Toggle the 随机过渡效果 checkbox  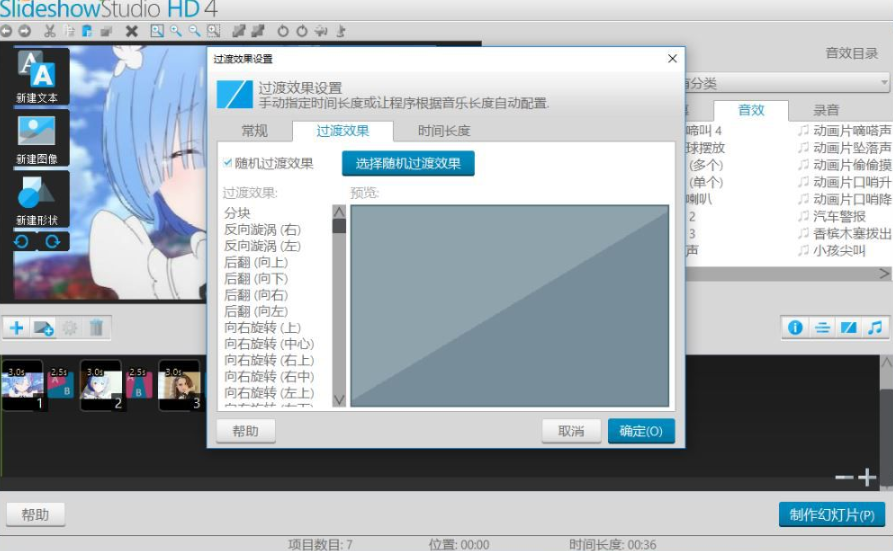pos(228,163)
